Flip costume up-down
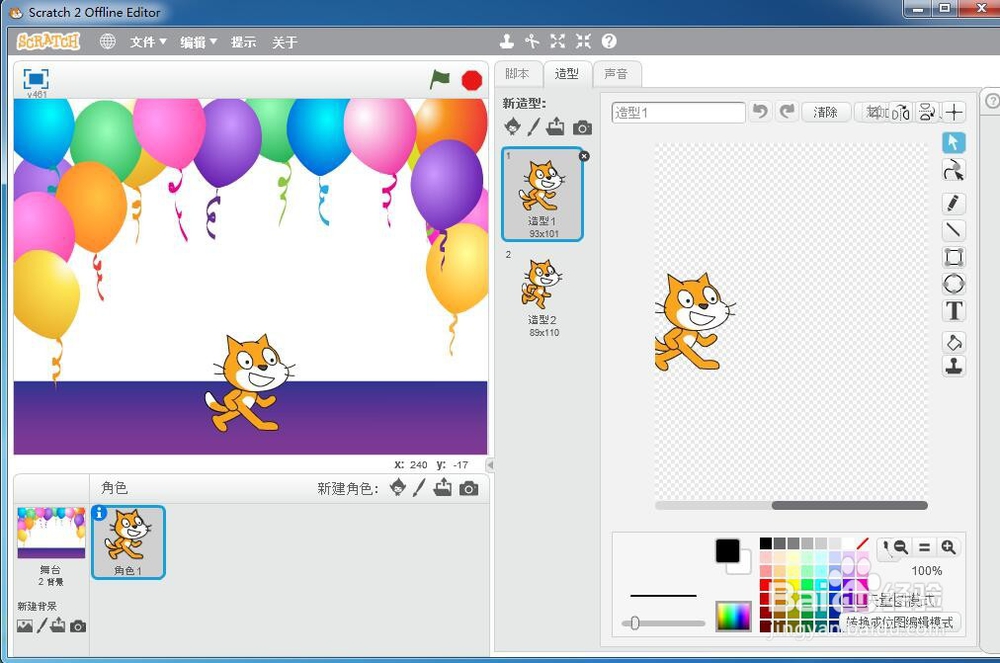Screen dimensions: 1000x663 [927, 113]
